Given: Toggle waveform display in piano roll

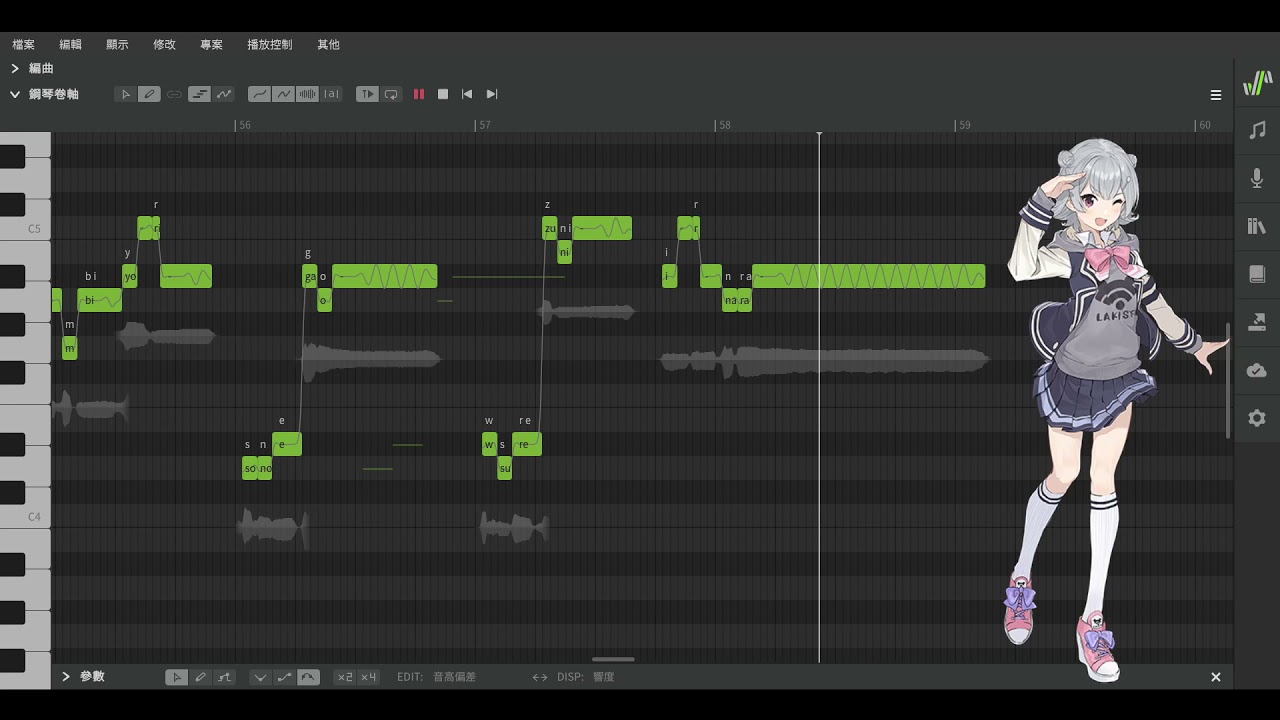Looking at the screenshot, I should [x=307, y=94].
